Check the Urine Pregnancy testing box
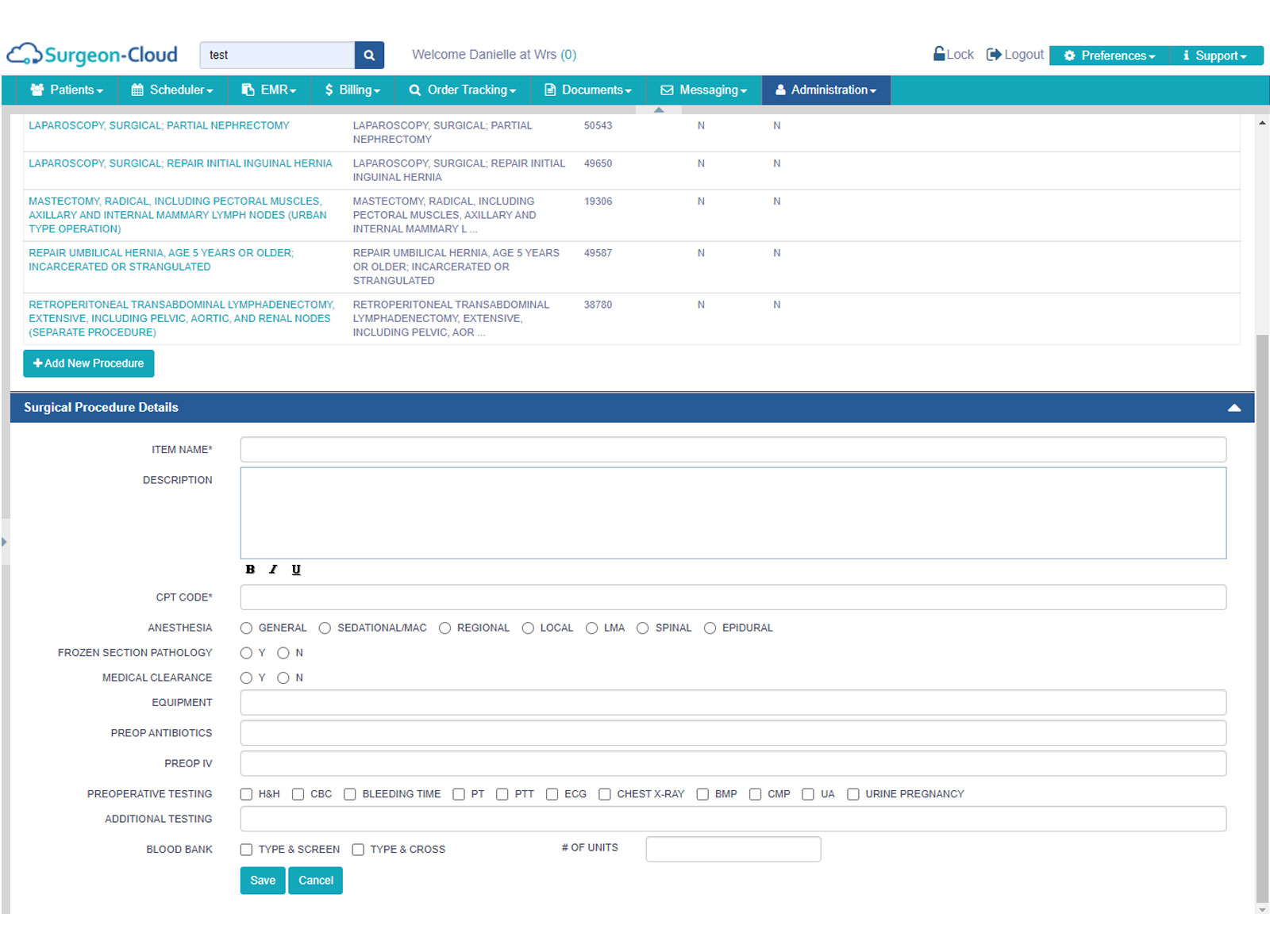 click(x=853, y=794)
